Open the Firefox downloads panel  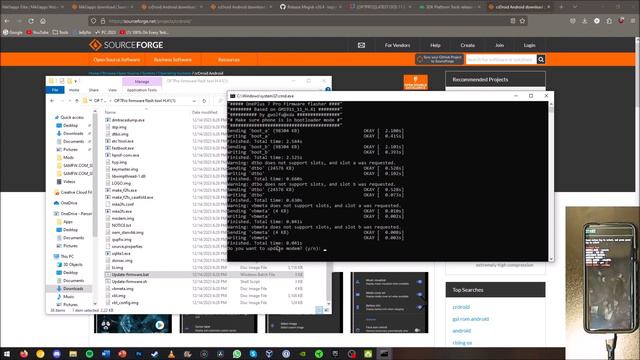(584, 21)
